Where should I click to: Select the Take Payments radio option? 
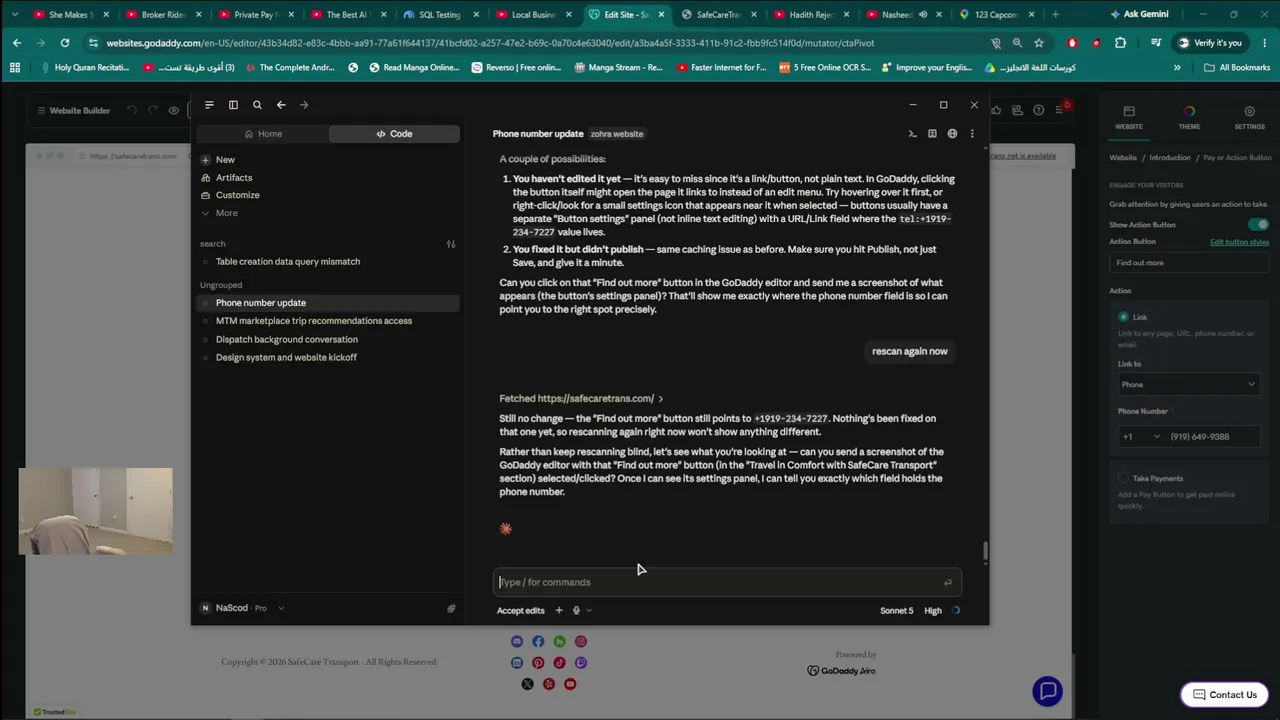click(x=1124, y=478)
